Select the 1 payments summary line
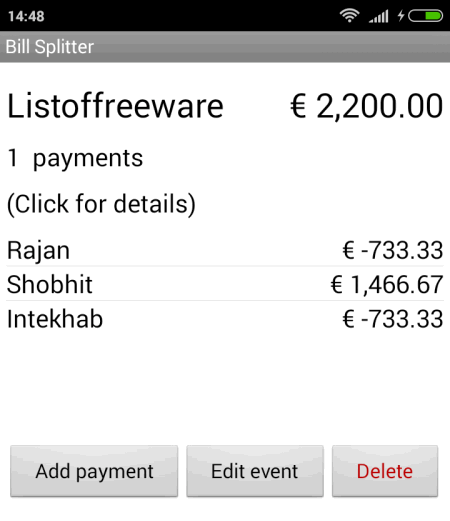 point(75,158)
